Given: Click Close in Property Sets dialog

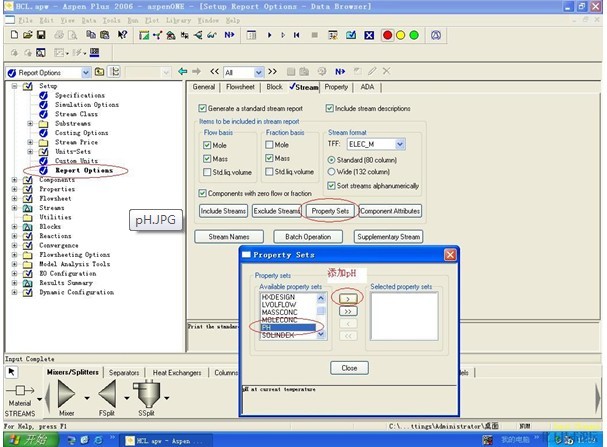Looking at the screenshot, I should [349, 368].
